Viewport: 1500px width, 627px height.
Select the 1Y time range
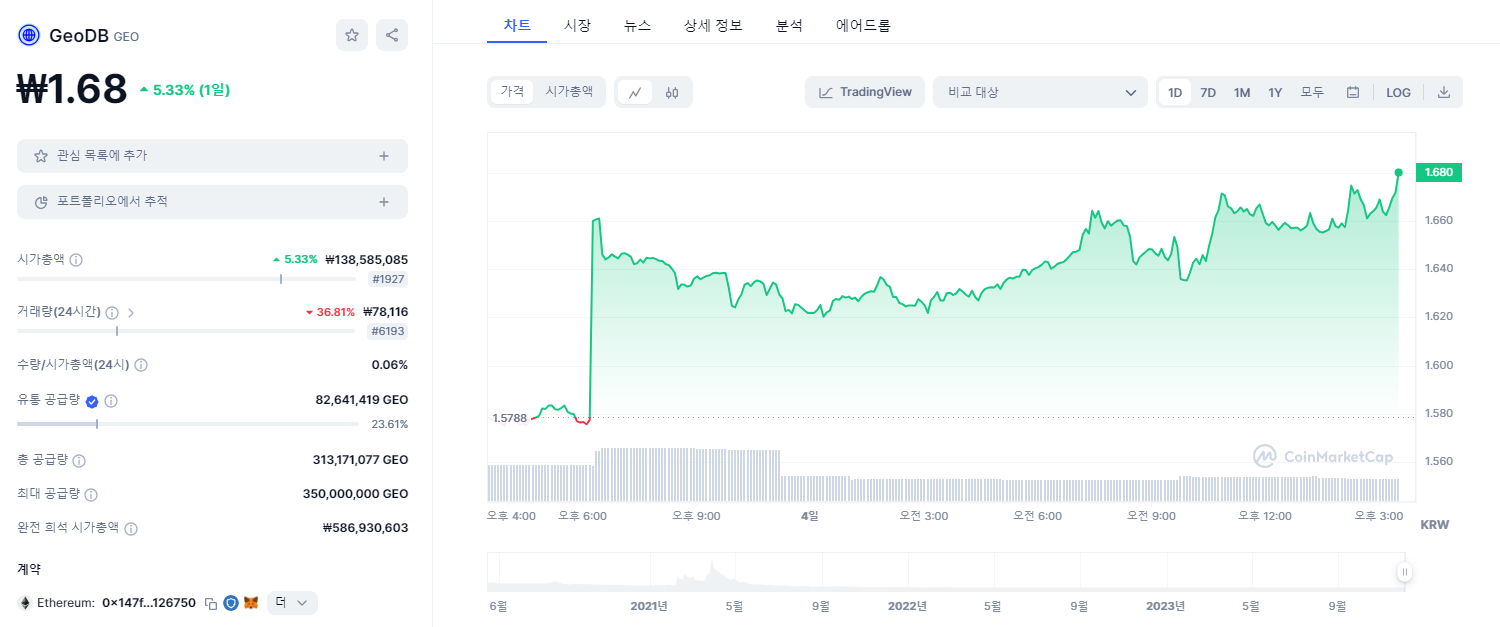[x=1275, y=92]
